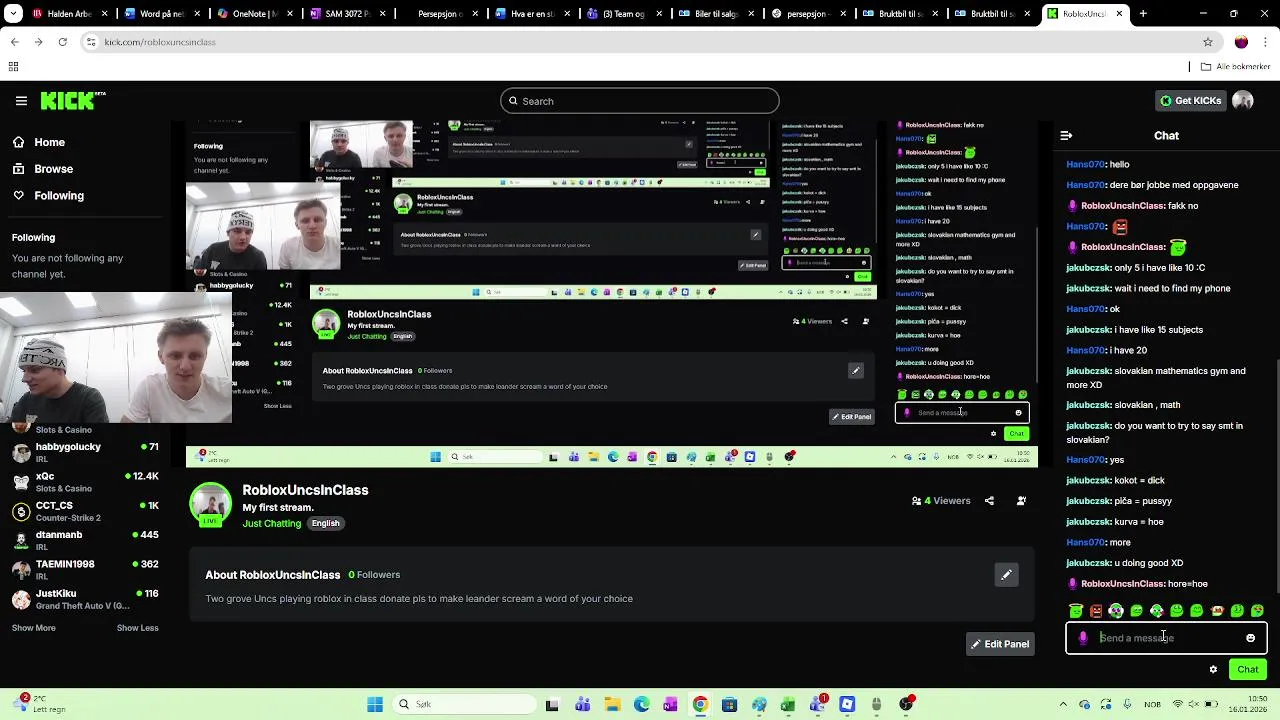The image size is (1280, 720).
Task: Open the Alle bokmerker folder
Action: pos(1236,67)
